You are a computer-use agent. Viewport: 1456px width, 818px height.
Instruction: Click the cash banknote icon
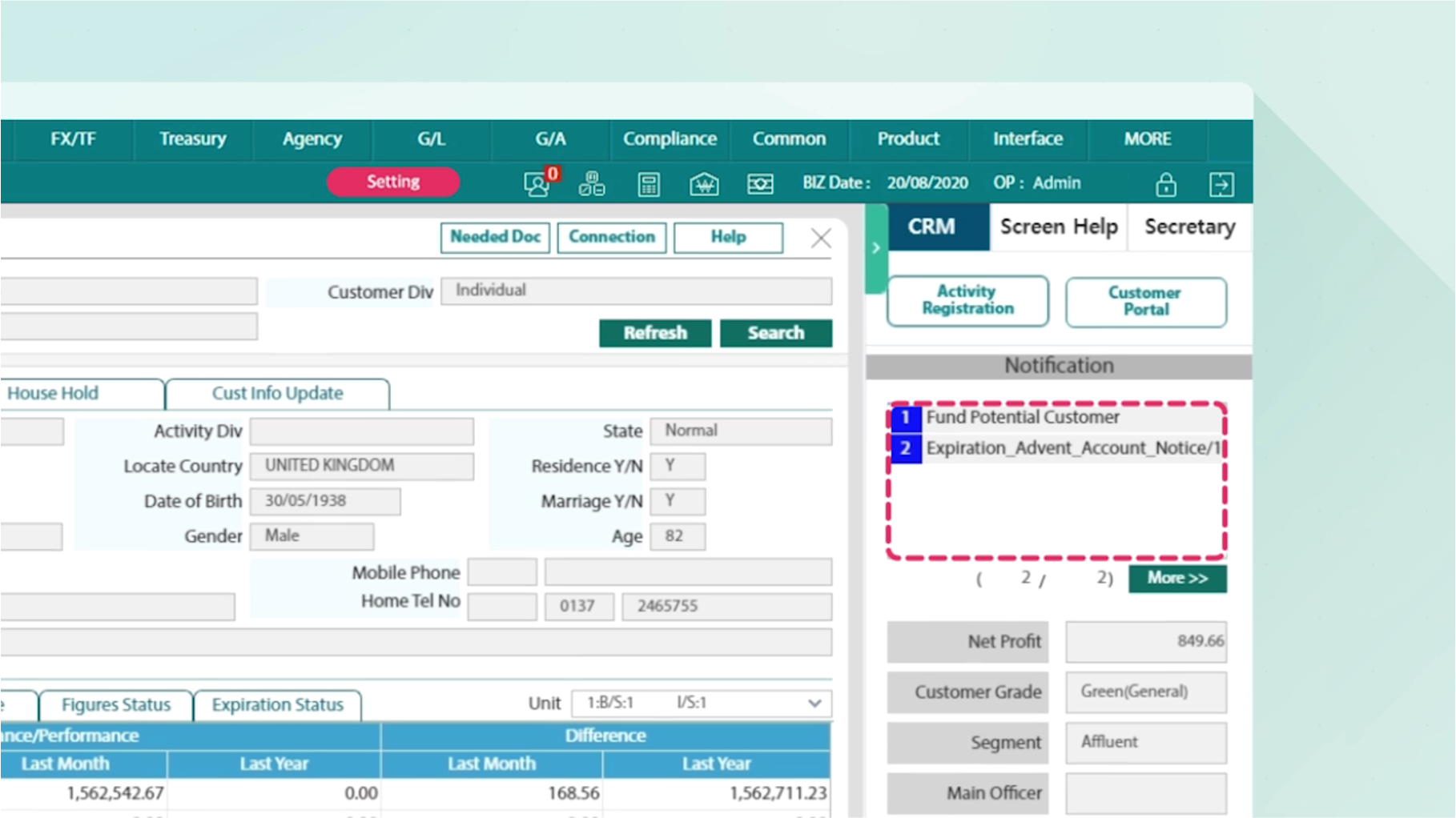(x=760, y=184)
